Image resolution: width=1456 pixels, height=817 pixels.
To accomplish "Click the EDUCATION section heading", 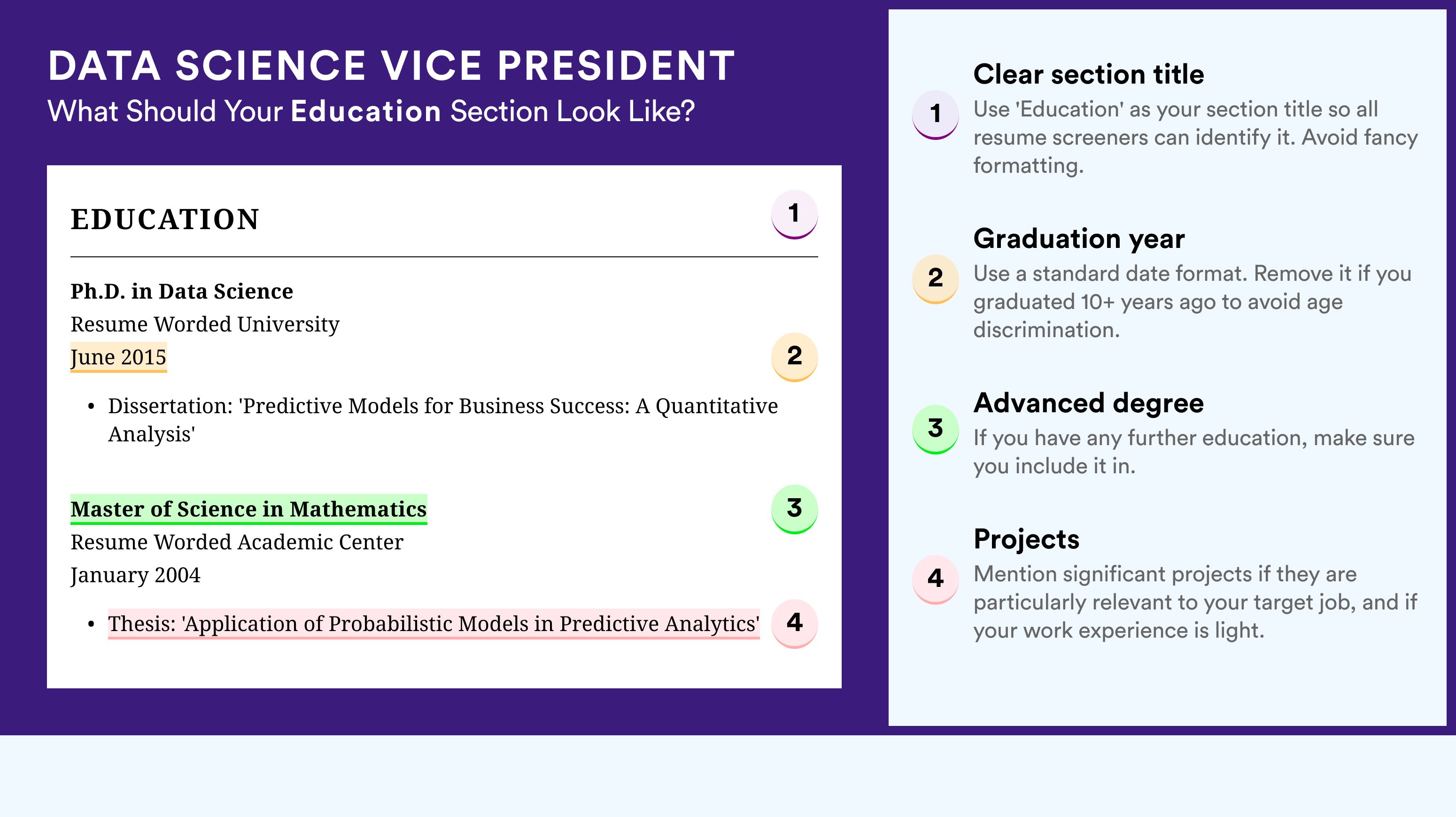I will point(164,219).
